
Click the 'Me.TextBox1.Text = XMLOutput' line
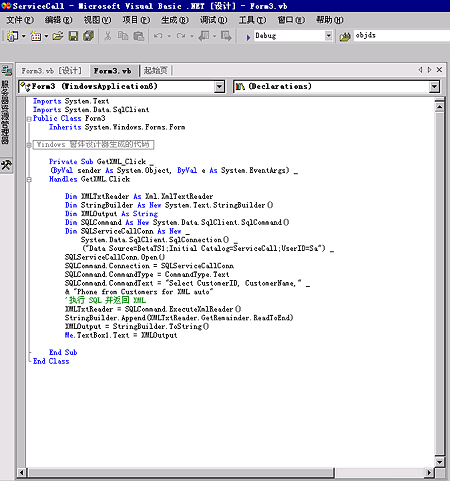click(121, 335)
